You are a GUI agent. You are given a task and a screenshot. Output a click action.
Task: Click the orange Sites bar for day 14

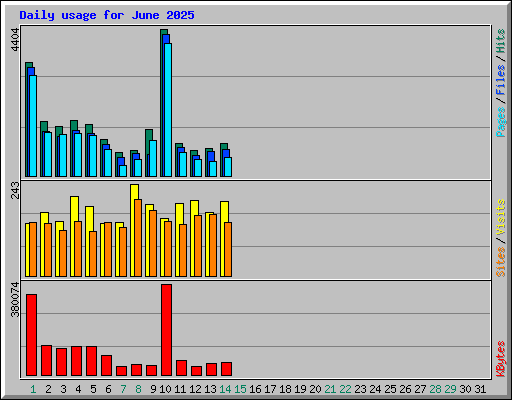(x=228, y=250)
